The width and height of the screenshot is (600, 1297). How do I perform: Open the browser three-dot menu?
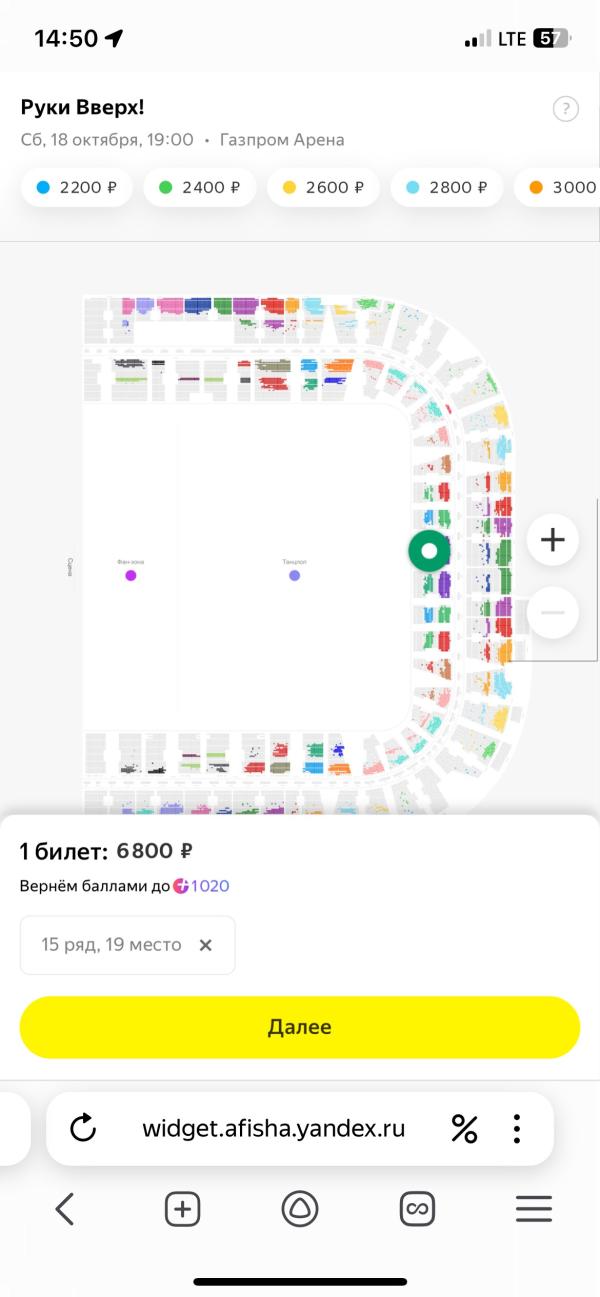click(x=517, y=1129)
